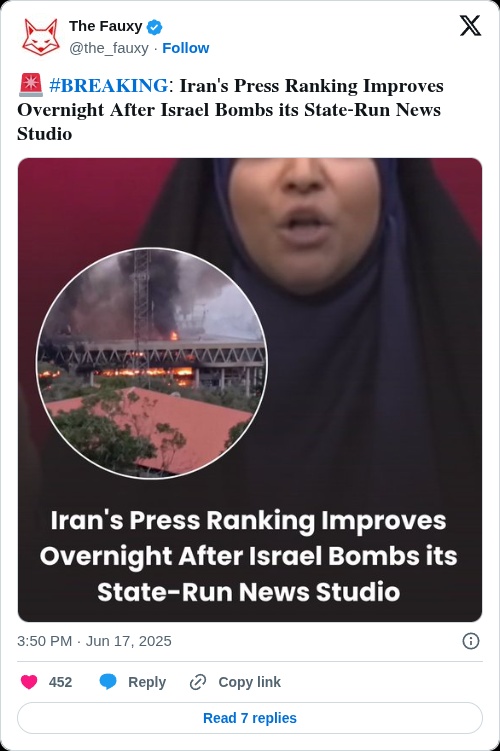
Task: Click the X logo icon
Action: pos(470,26)
